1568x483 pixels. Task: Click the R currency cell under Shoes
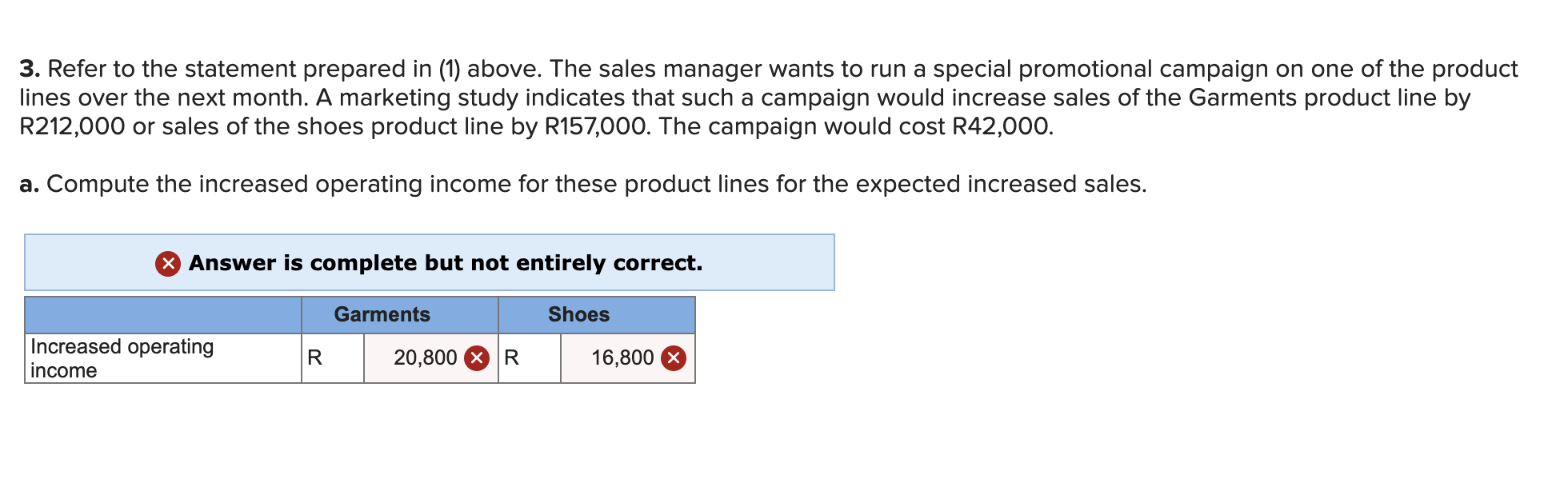[x=530, y=358]
